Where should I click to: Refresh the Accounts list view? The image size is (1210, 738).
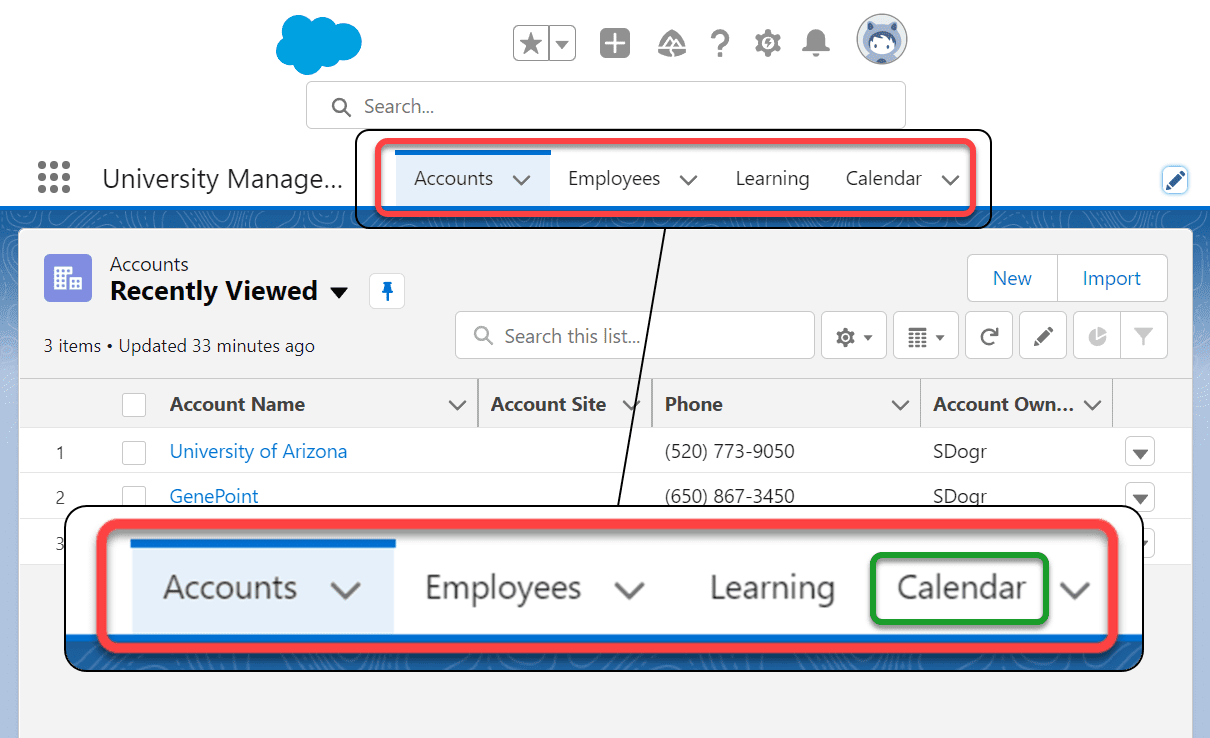point(988,335)
